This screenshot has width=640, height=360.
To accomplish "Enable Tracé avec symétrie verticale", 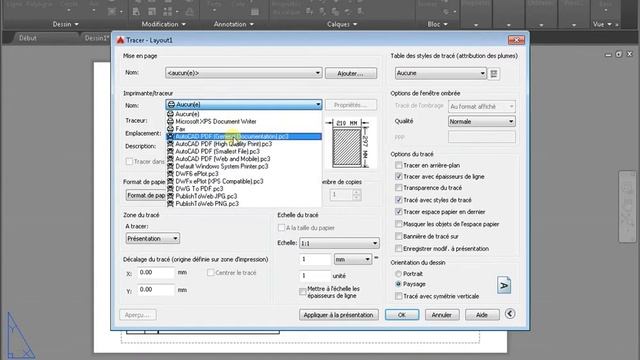I will 399,296.
